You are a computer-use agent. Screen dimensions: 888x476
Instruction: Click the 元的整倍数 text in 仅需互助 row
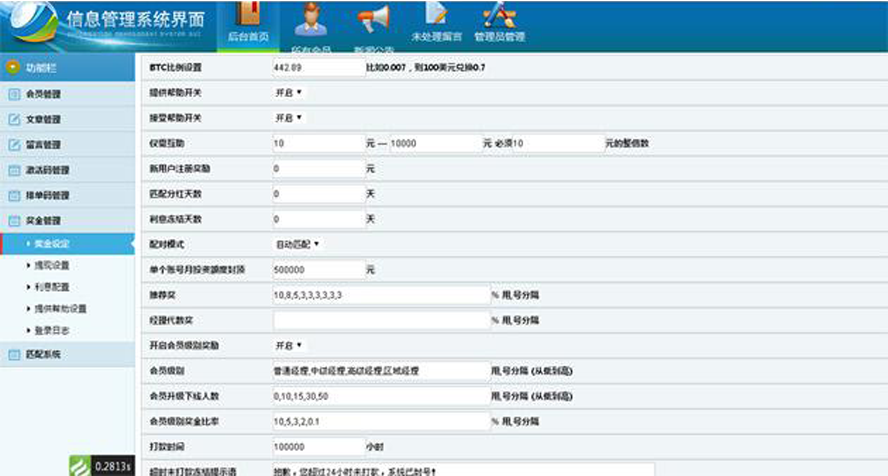pos(627,143)
